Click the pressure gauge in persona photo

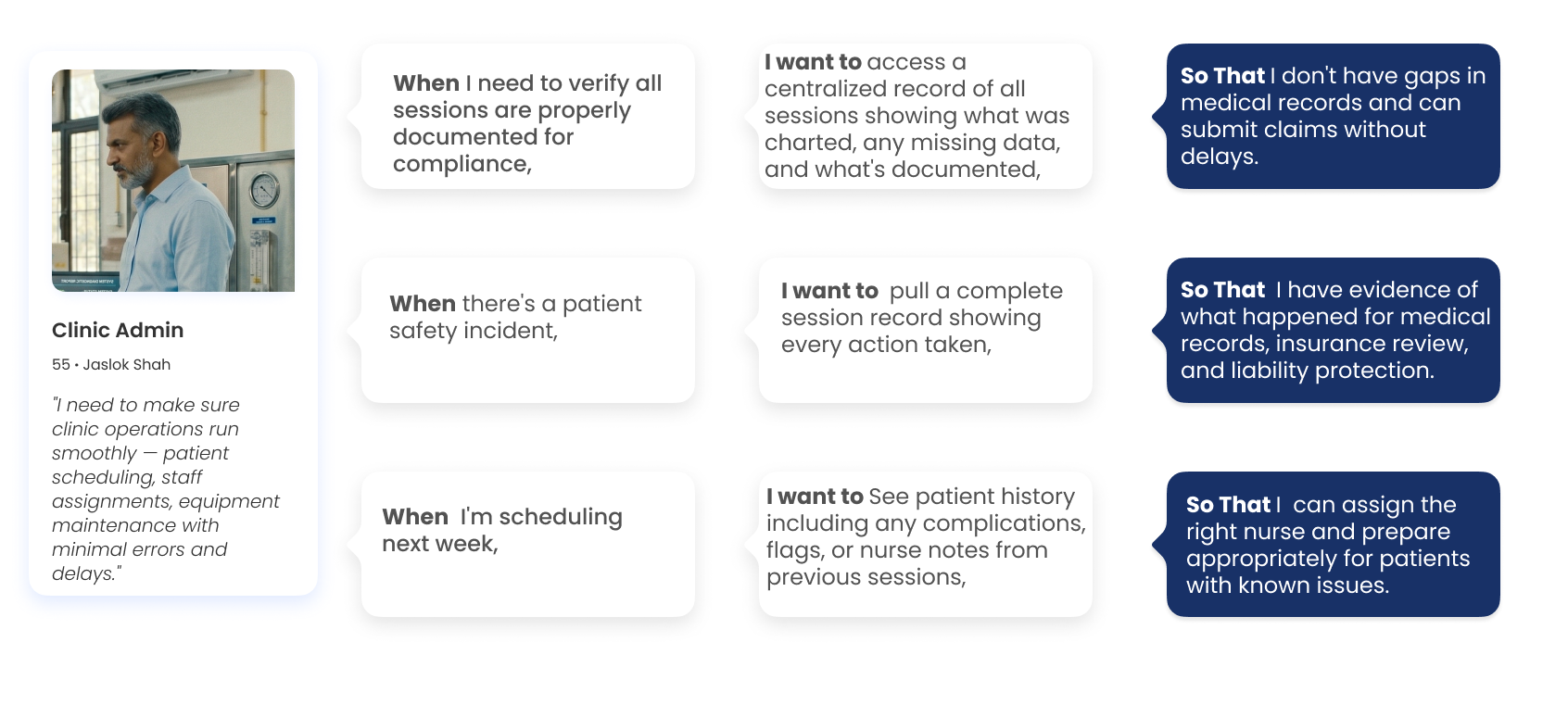264,190
